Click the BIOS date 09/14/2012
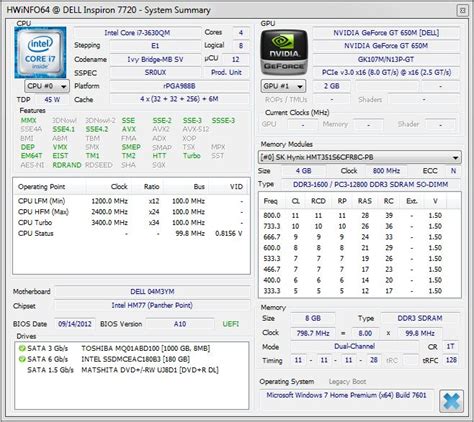474x422 pixels. coord(75,324)
